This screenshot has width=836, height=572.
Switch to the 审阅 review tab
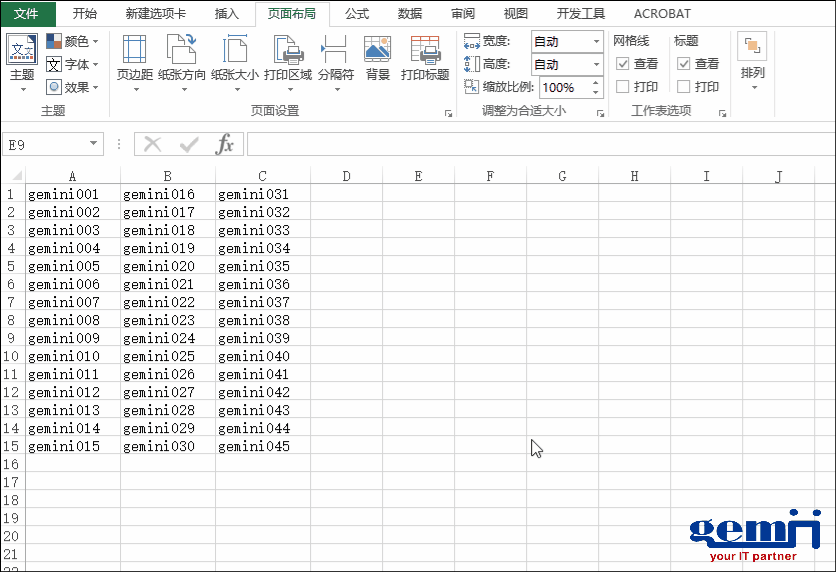(x=463, y=13)
